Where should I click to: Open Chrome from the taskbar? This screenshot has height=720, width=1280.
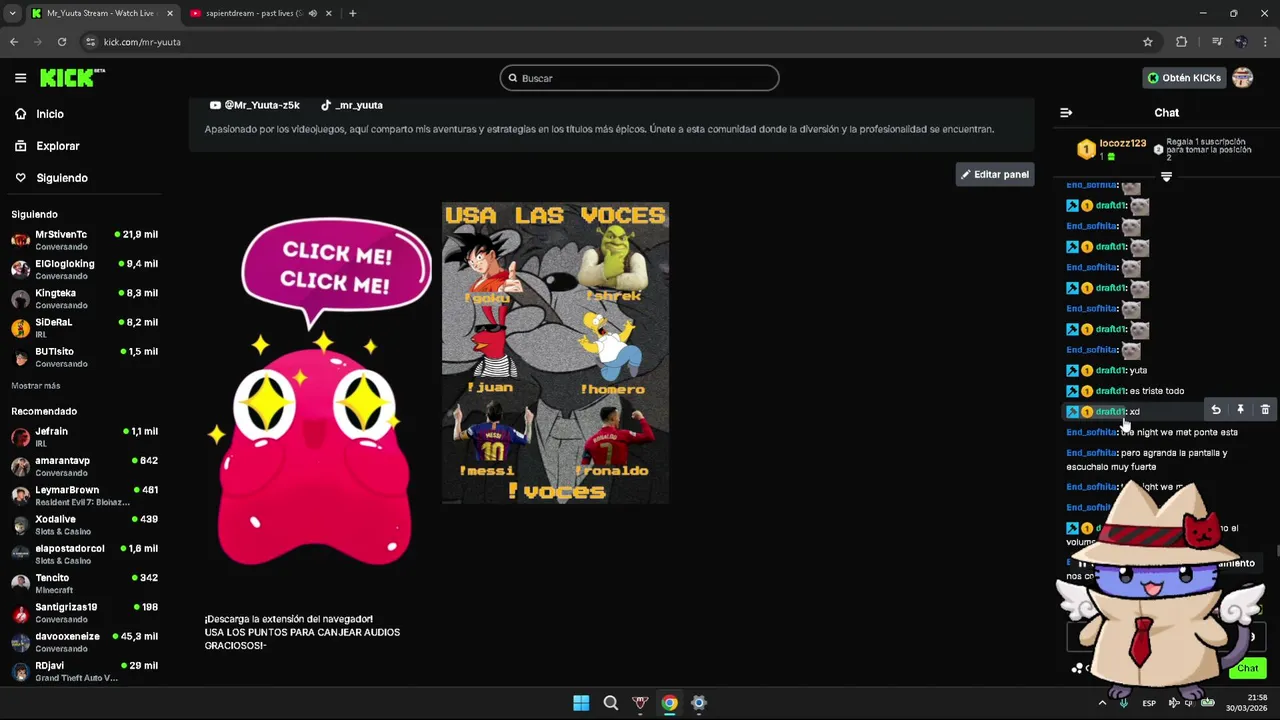tap(669, 703)
